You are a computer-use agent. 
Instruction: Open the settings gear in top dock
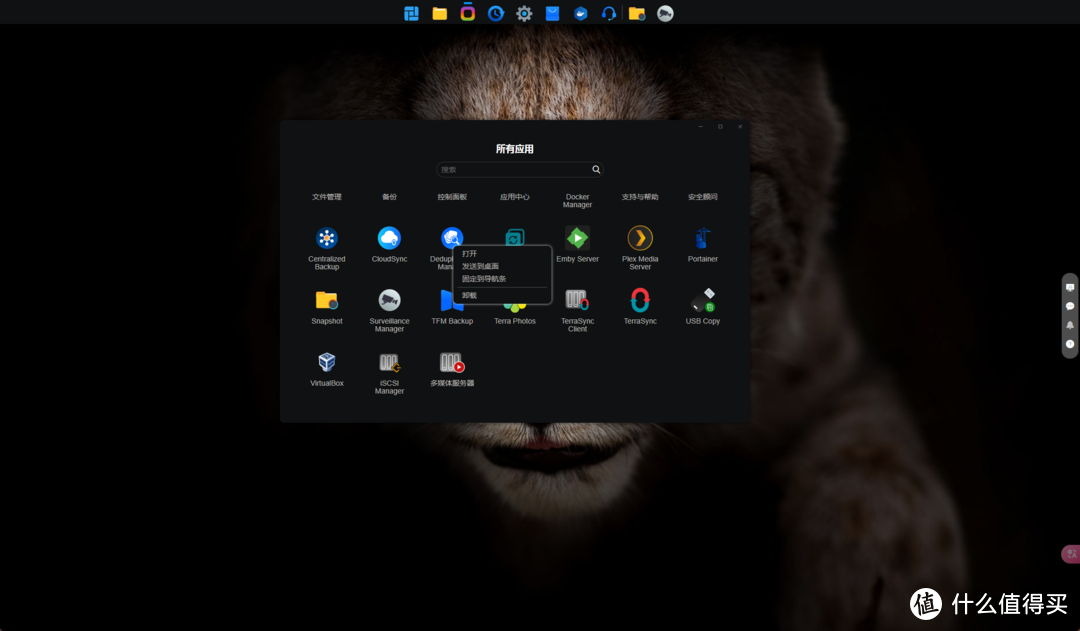(524, 13)
